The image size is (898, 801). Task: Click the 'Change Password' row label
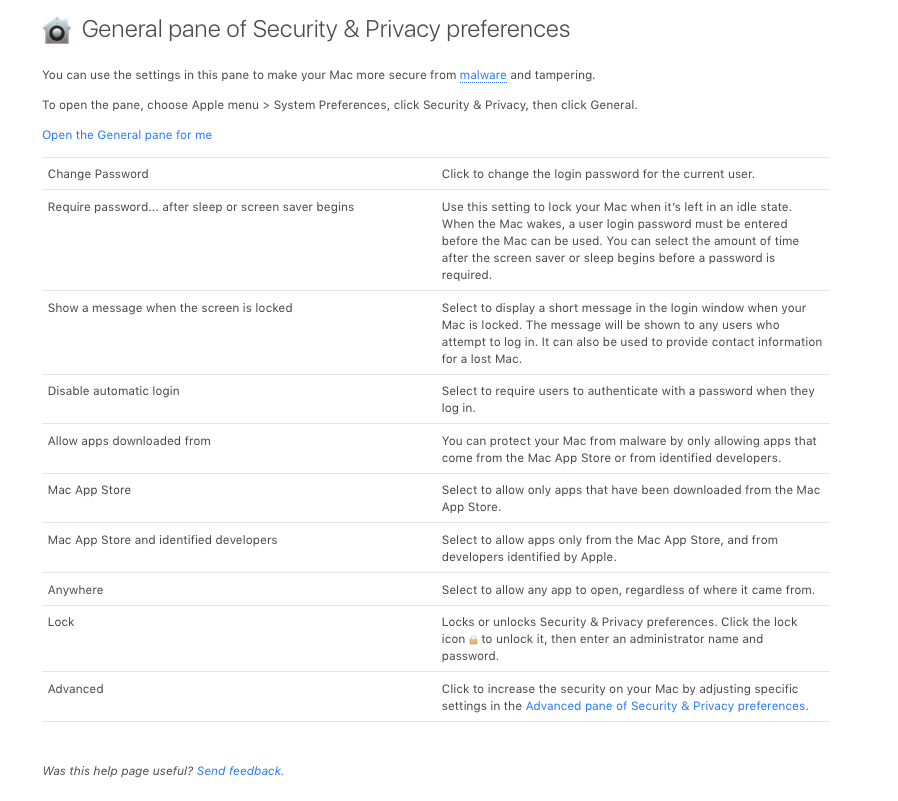pos(98,174)
